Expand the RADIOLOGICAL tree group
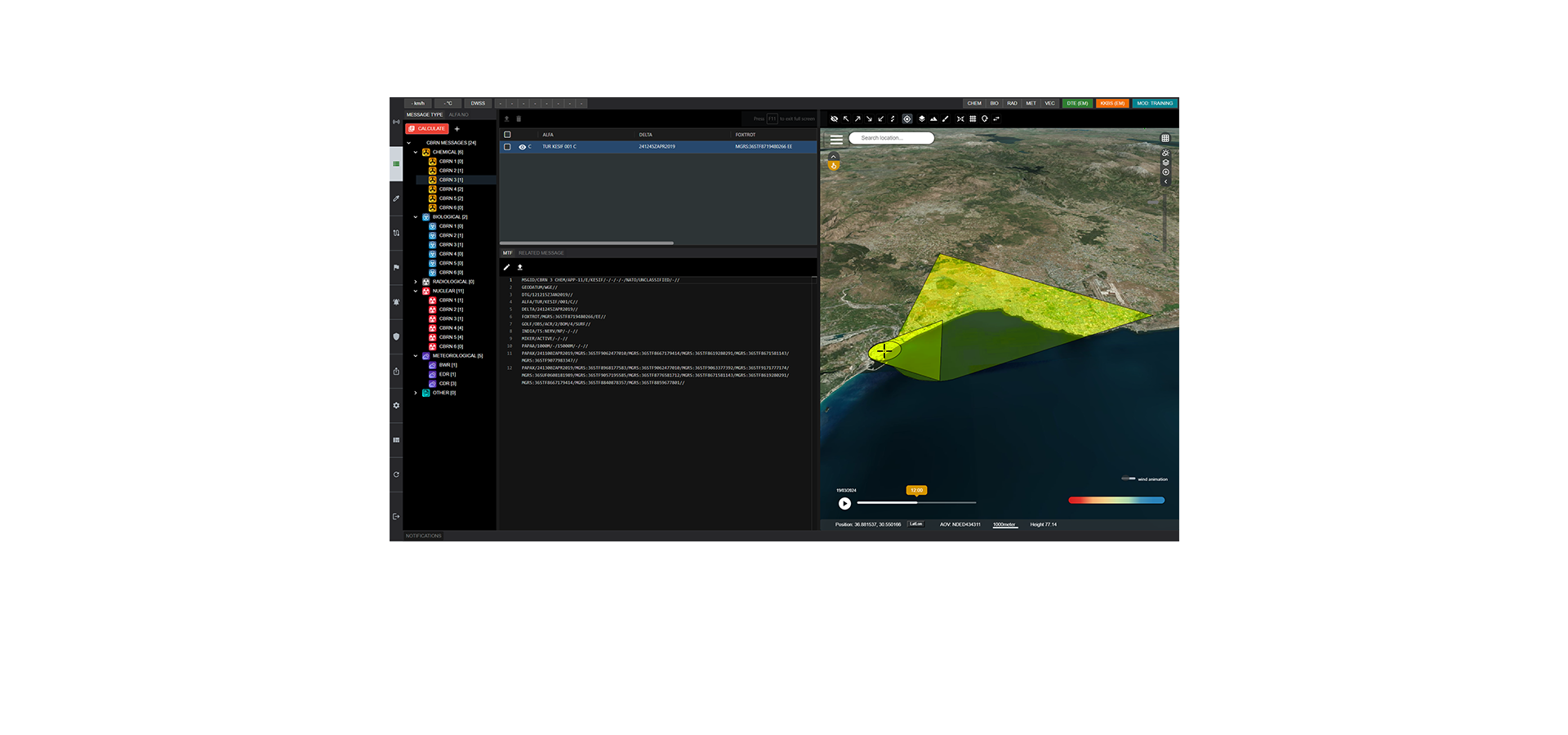The width and height of the screenshot is (1568, 735). pos(416,282)
